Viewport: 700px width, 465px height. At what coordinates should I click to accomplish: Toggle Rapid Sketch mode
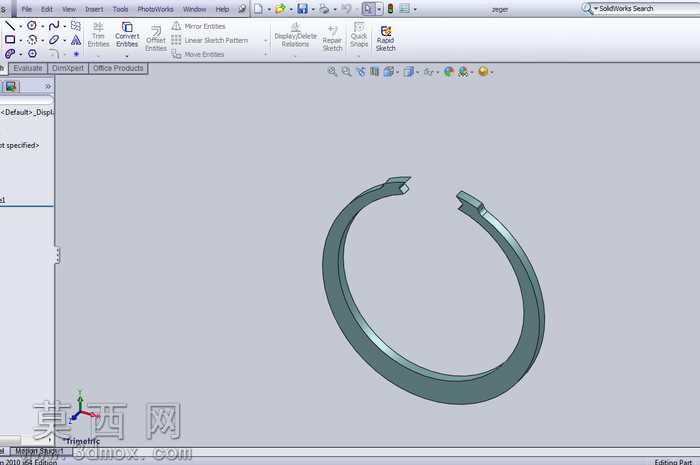click(x=386, y=38)
